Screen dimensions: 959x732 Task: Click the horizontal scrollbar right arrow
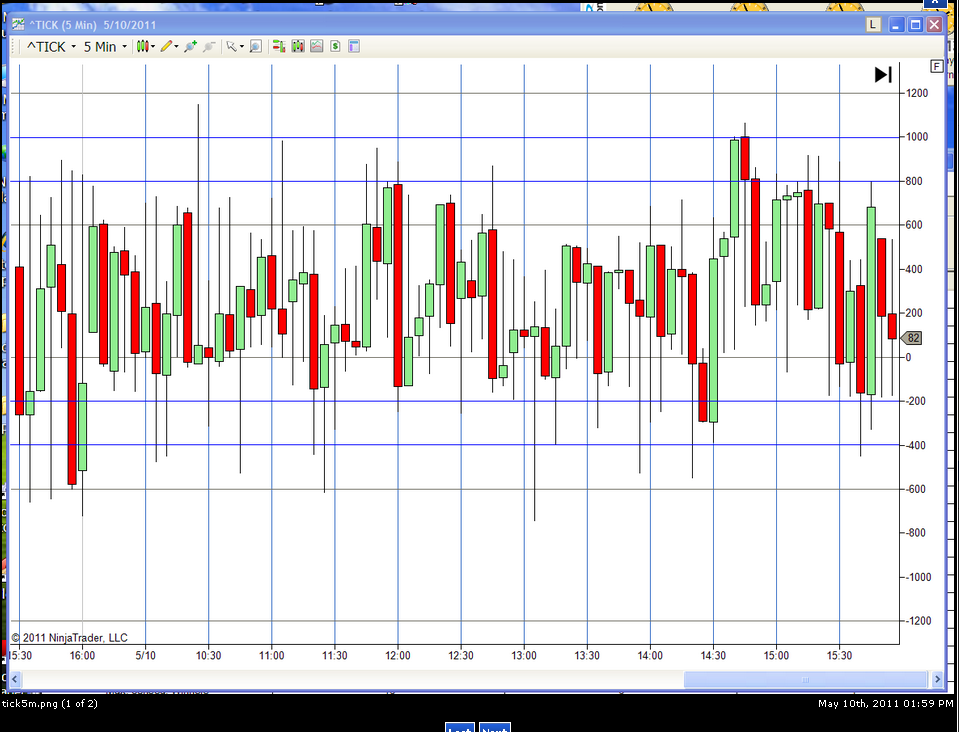[x=937, y=679]
